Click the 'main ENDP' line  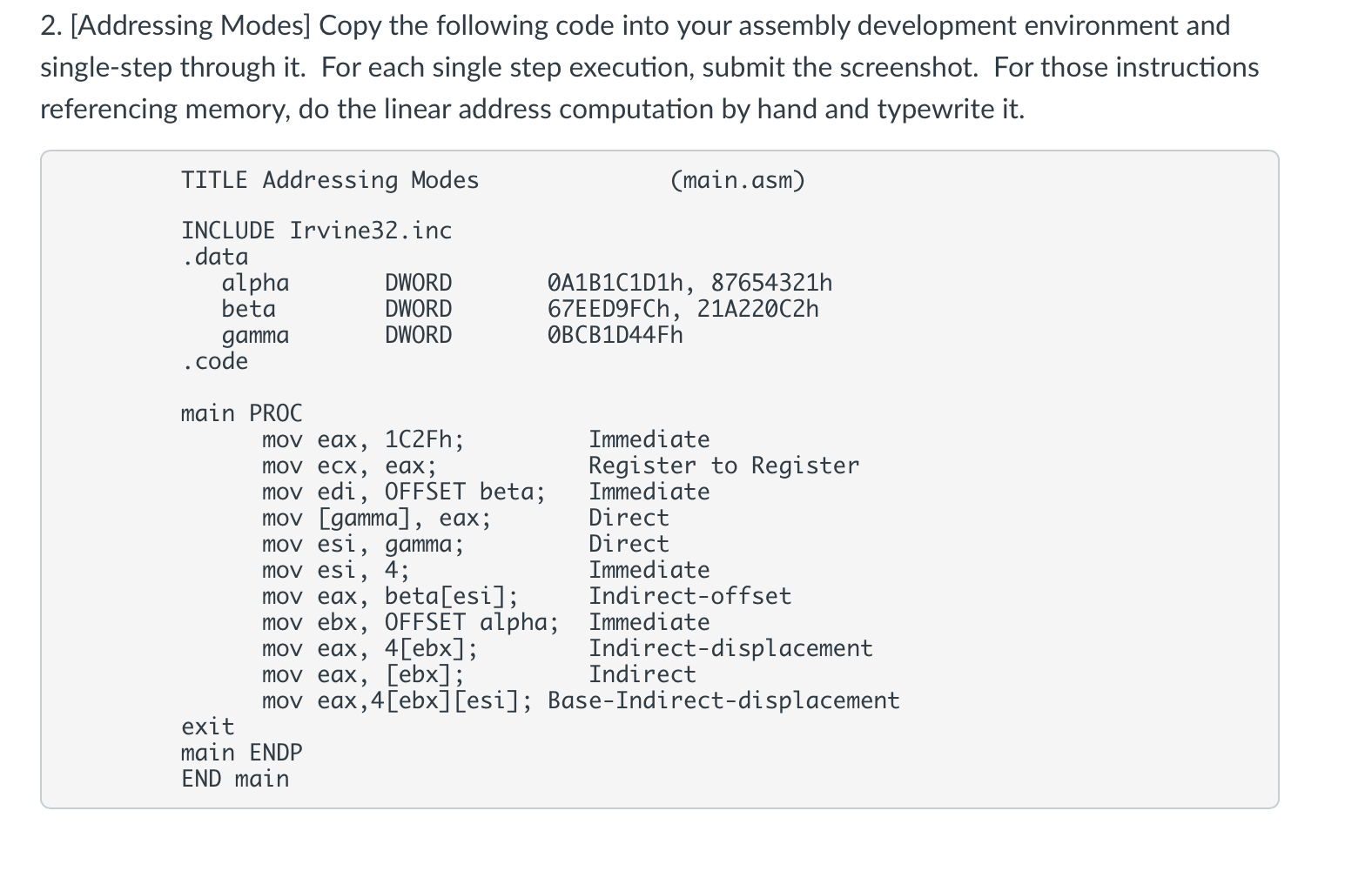pyautogui.click(x=242, y=753)
